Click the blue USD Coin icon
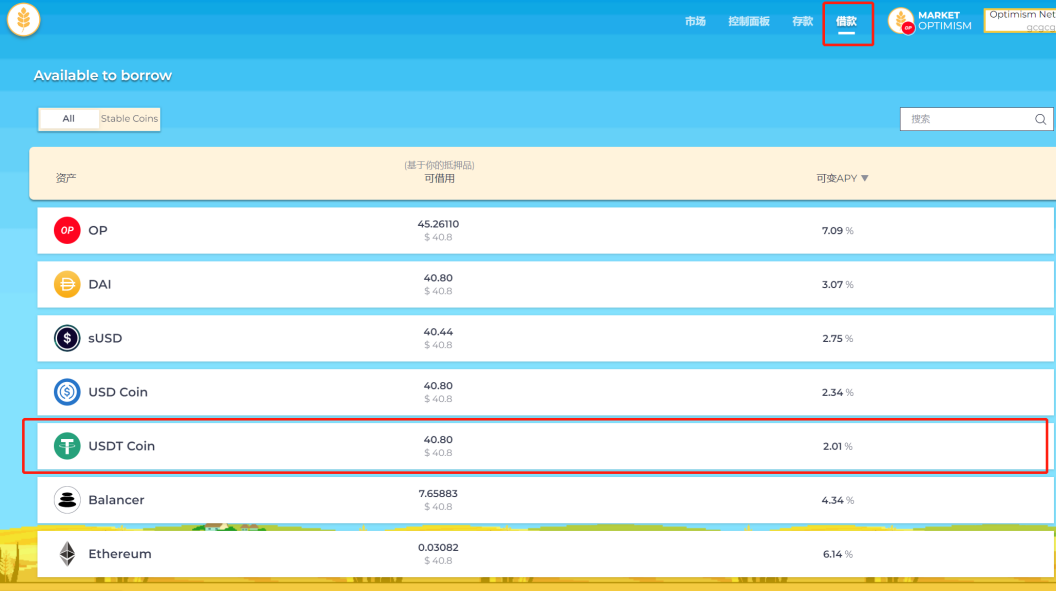 click(x=67, y=392)
